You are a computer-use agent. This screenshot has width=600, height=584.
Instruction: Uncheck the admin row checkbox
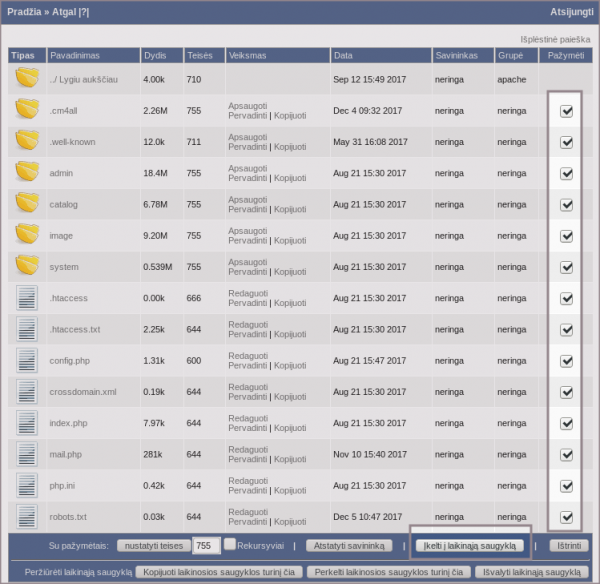pyautogui.click(x=566, y=174)
